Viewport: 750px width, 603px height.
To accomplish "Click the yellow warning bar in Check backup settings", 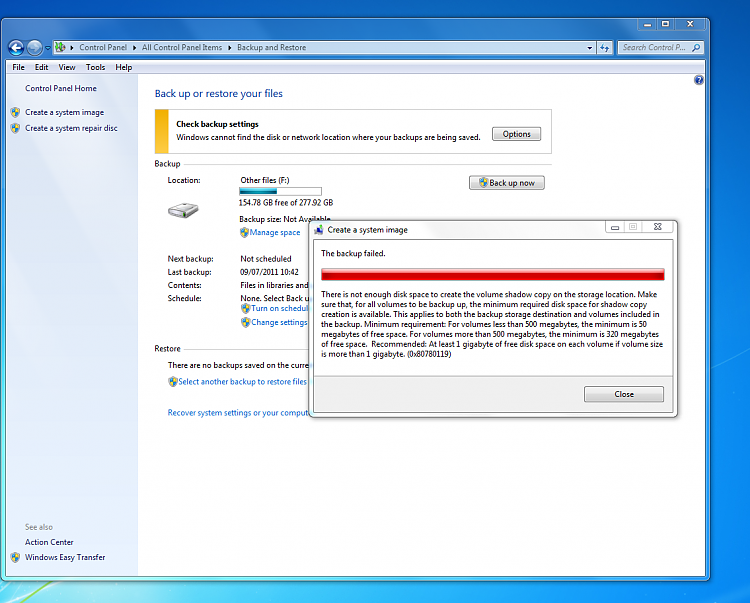I will [162, 132].
